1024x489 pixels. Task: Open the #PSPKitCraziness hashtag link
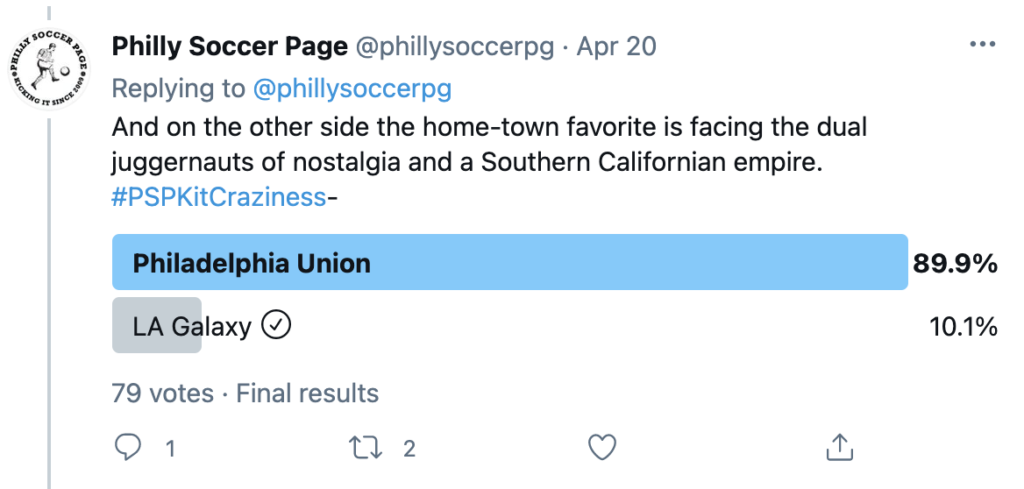pyautogui.click(x=219, y=197)
